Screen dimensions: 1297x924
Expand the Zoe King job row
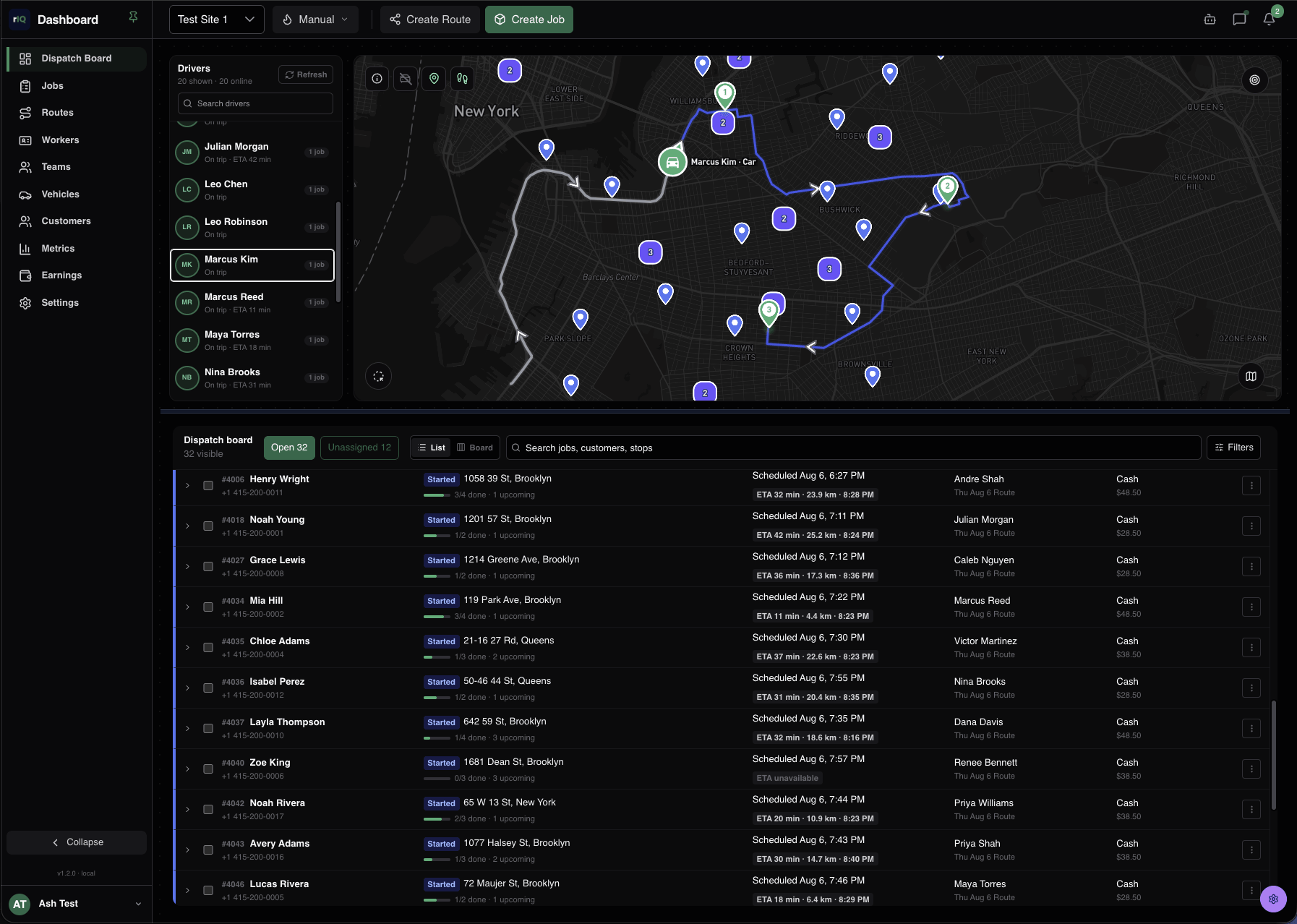pyautogui.click(x=187, y=769)
